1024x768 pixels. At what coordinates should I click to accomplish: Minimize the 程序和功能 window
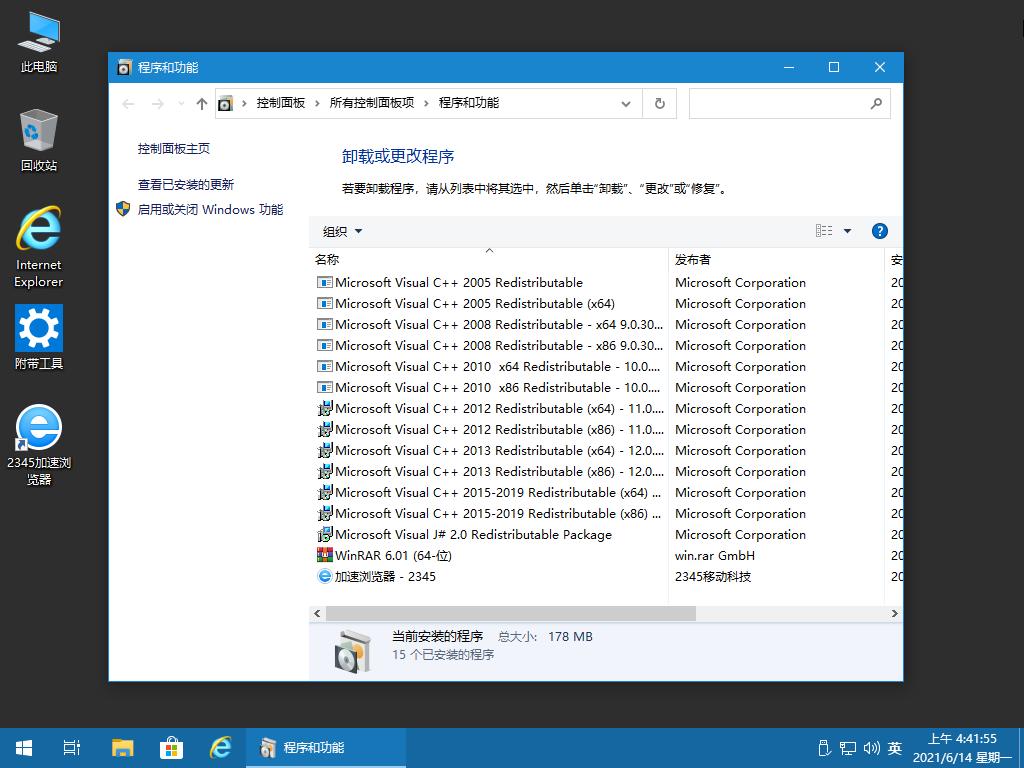pyautogui.click(x=789, y=67)
